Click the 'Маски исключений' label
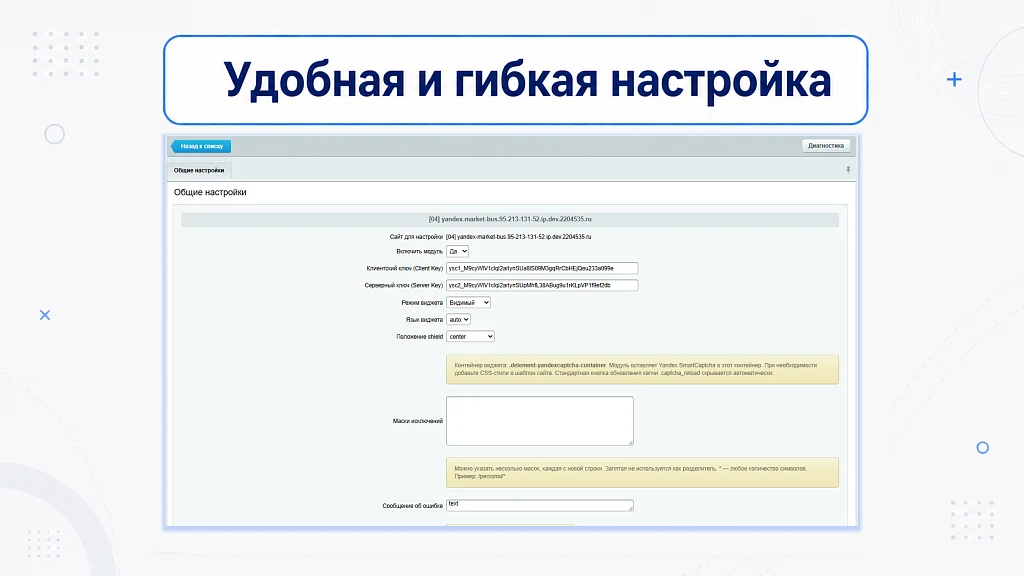This screenshot has height=576, width=1024. click(418, 421)
